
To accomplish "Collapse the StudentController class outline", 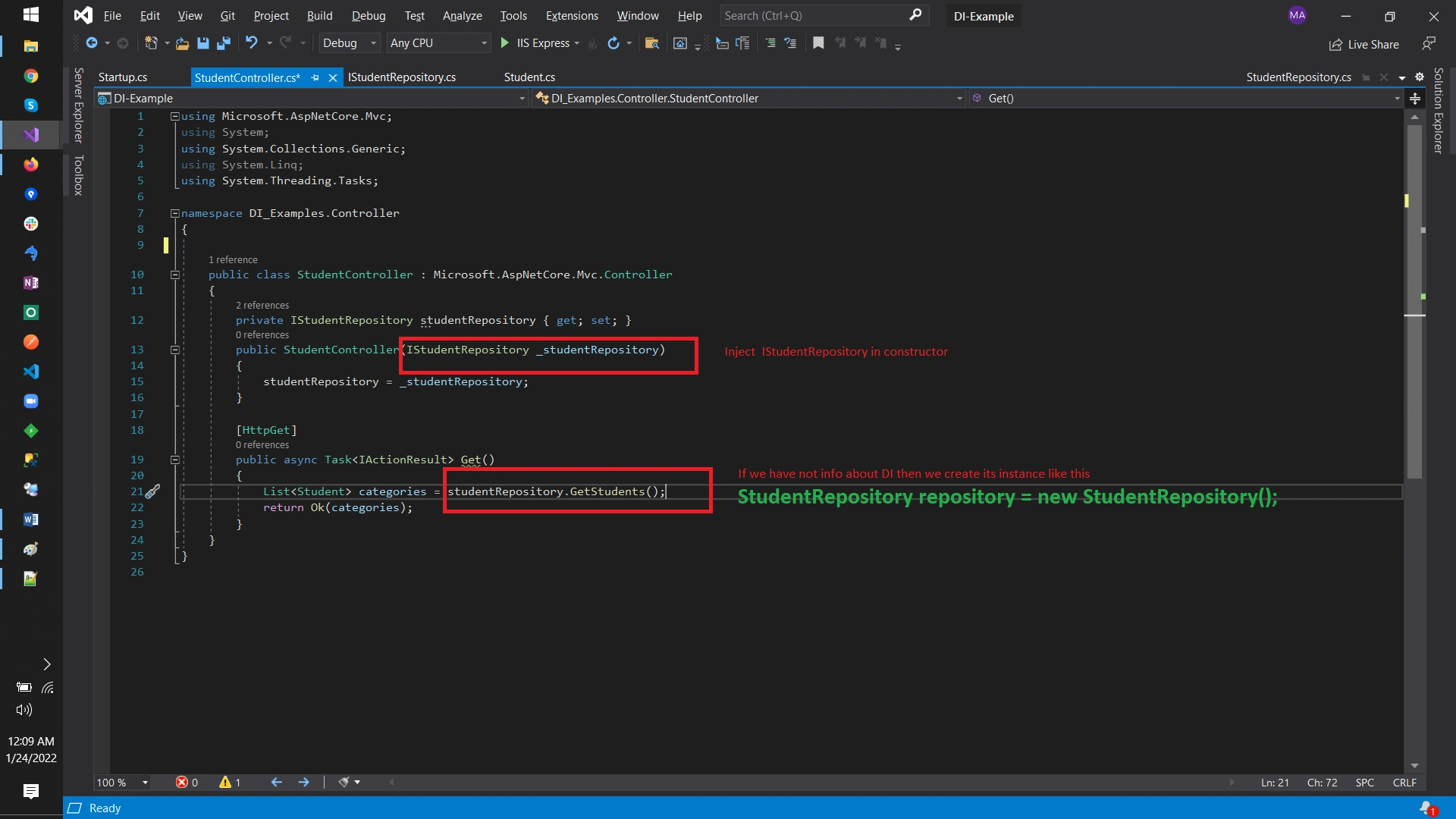I will [x=175, y=275].
